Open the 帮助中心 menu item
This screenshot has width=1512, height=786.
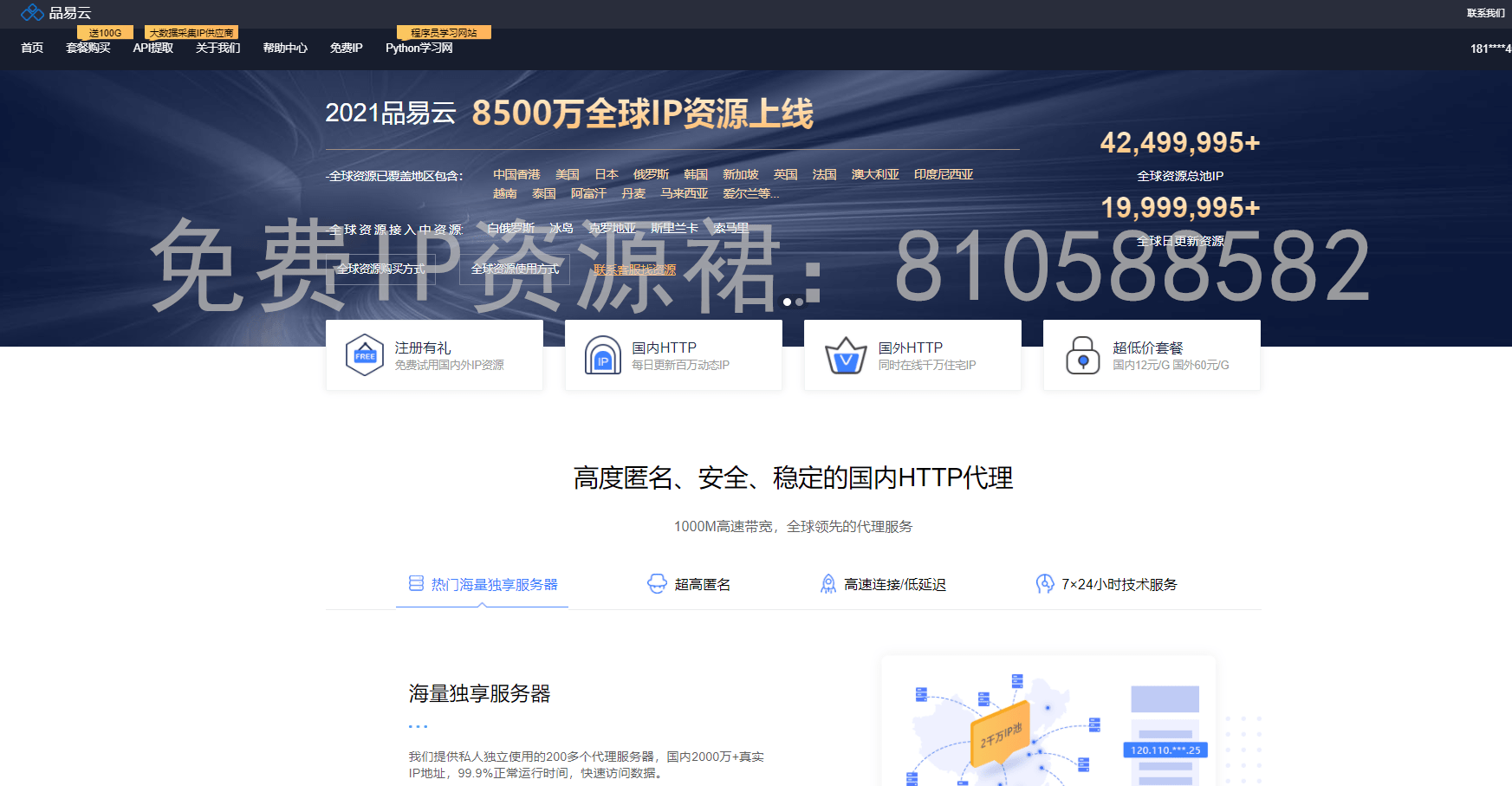coord(285,48)
